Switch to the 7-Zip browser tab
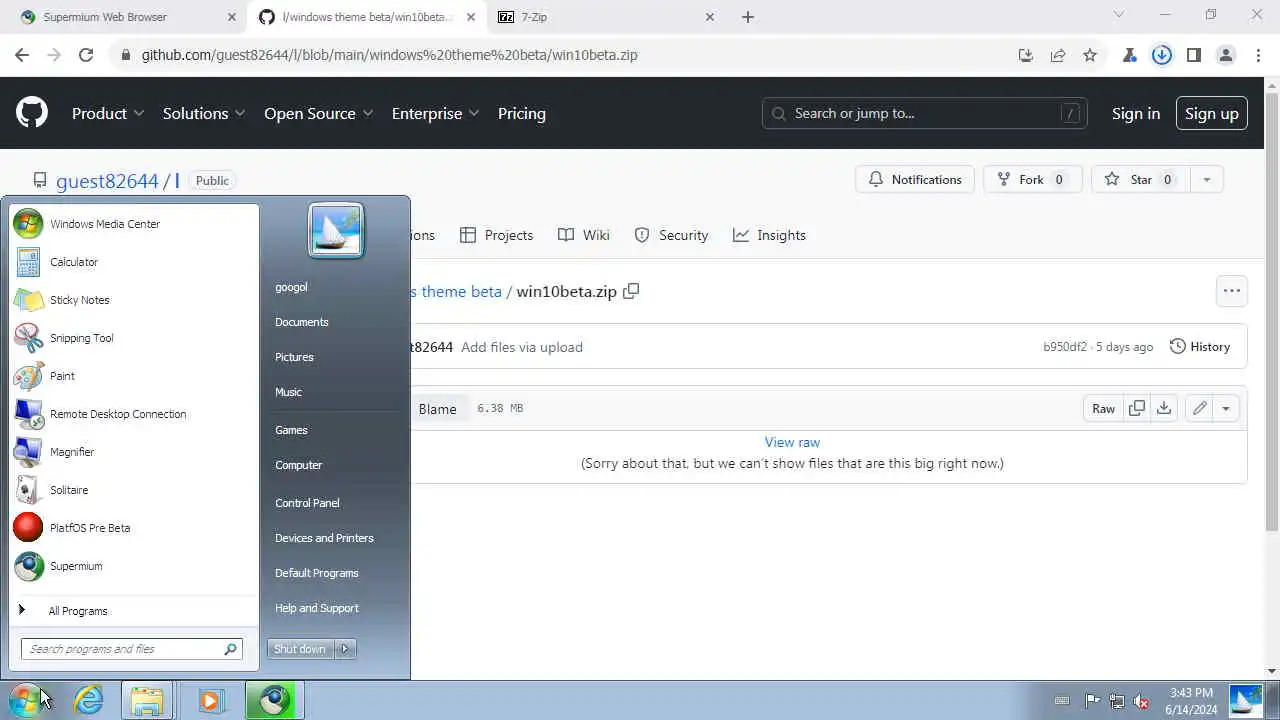This screenshot has width=1280, height=720. click(606, 17)
